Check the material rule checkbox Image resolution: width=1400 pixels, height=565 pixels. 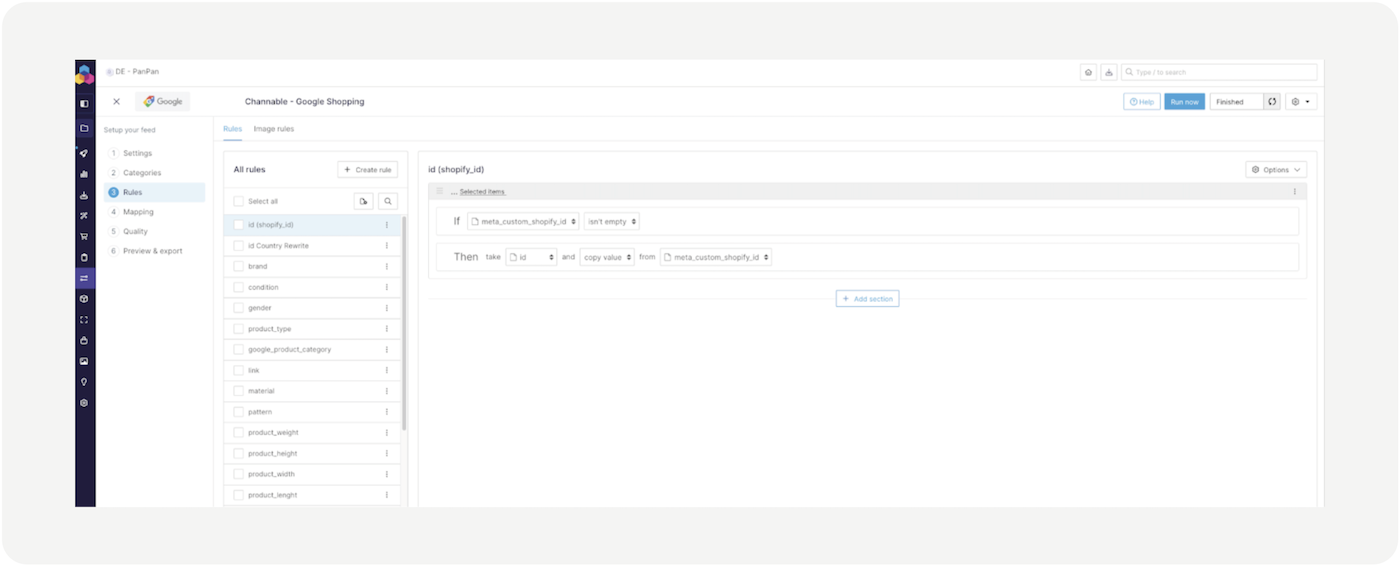click(239, 391)
